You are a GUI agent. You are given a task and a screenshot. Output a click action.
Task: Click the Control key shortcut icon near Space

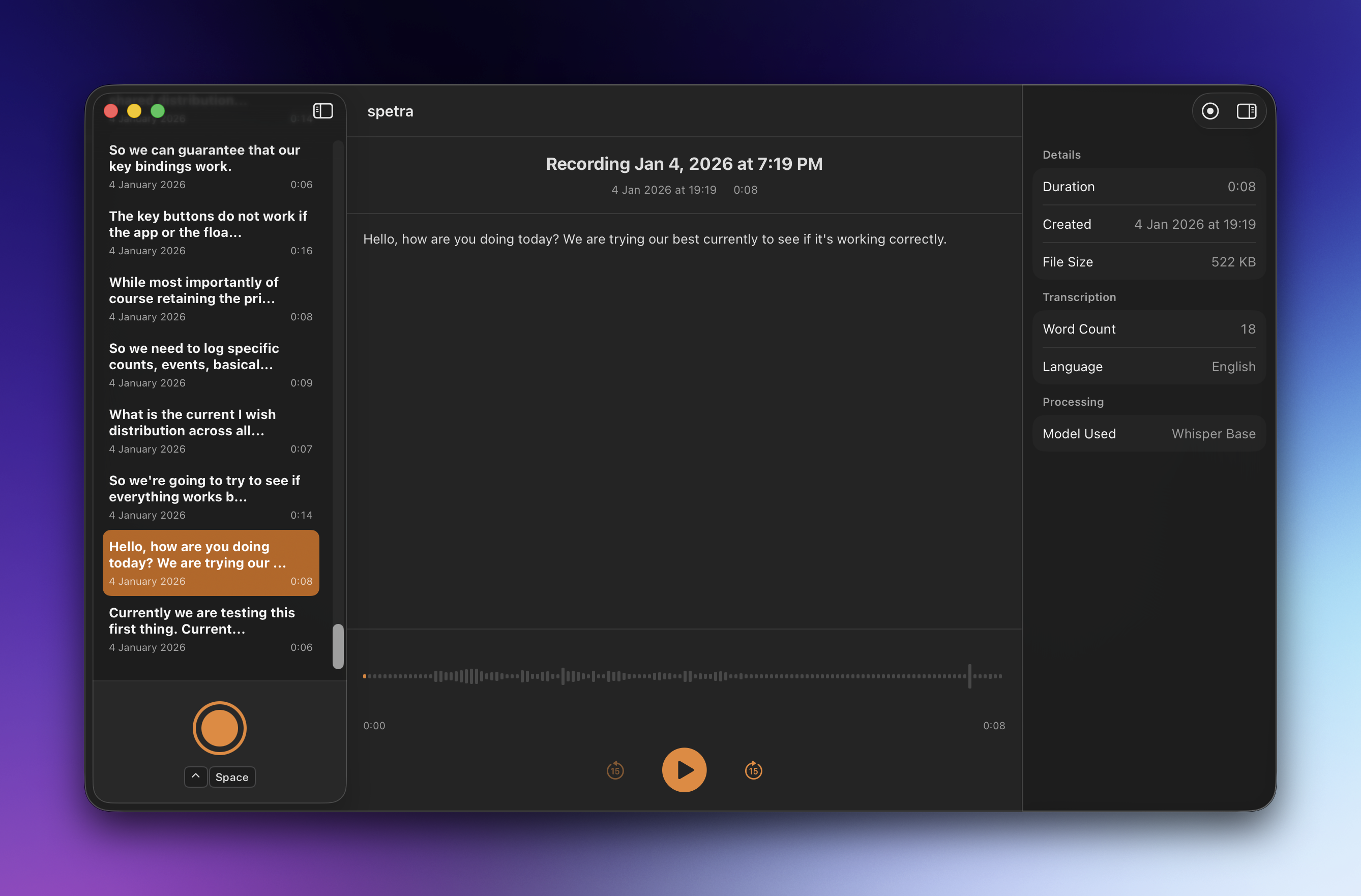click(x=196, y=777)
